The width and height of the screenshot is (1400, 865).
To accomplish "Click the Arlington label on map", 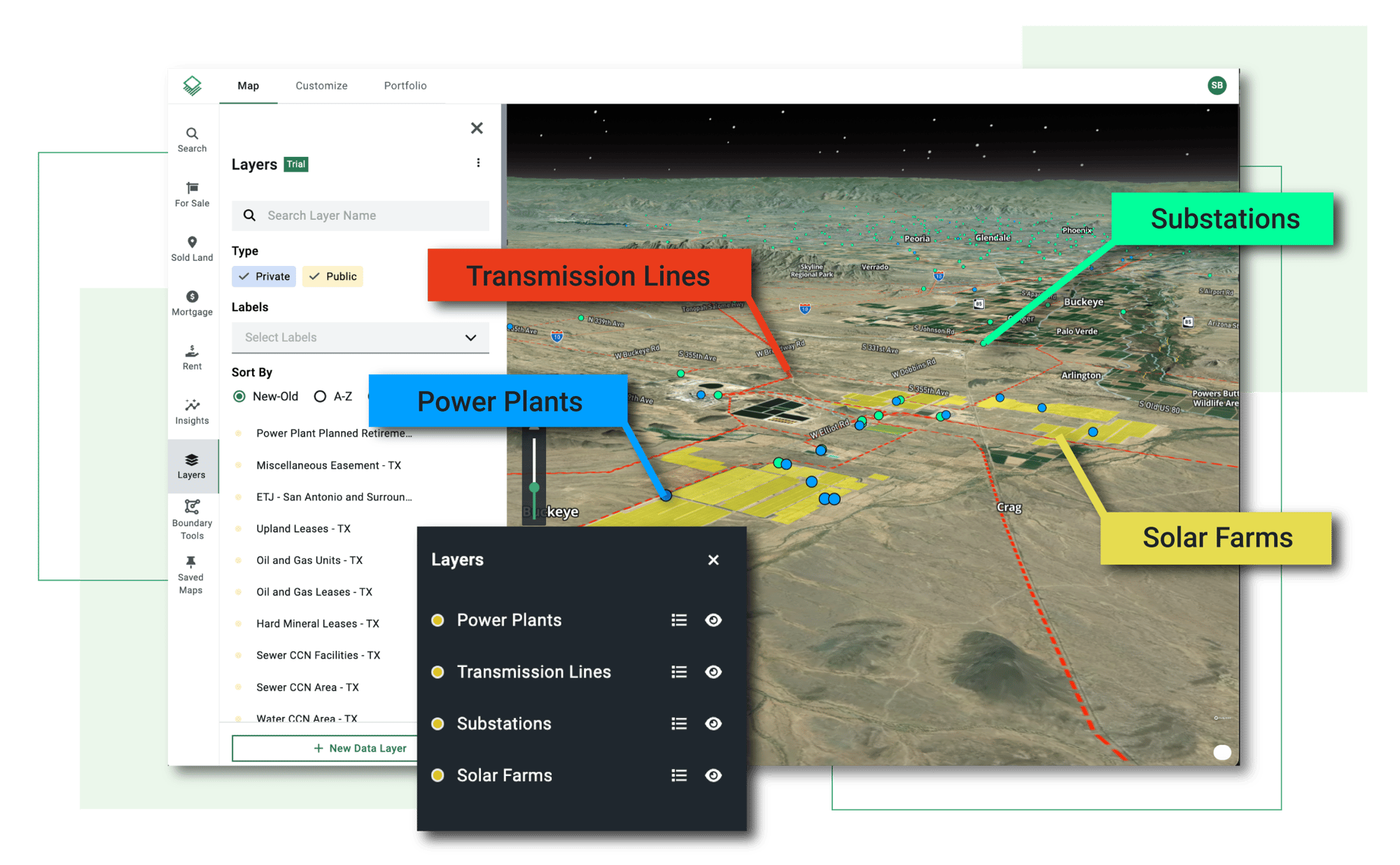I will click(1081, 375).
